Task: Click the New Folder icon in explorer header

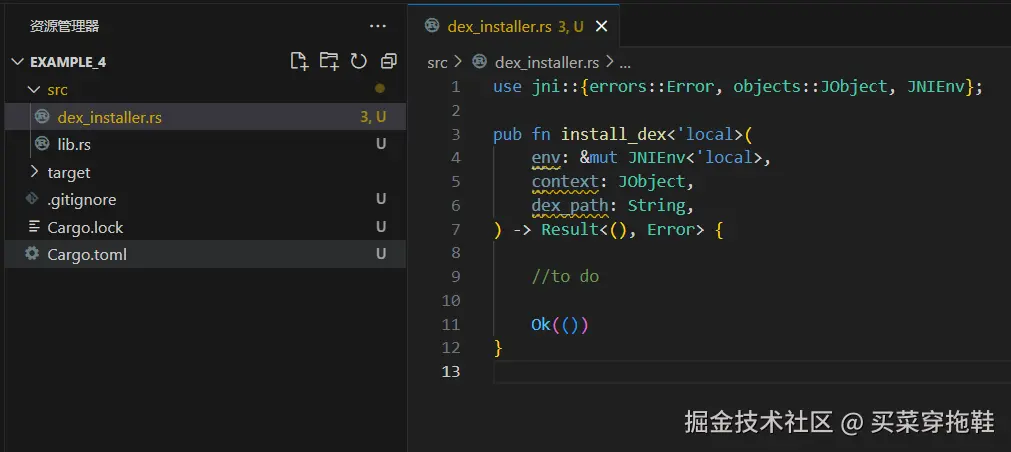Action: (x=329, y=61)
